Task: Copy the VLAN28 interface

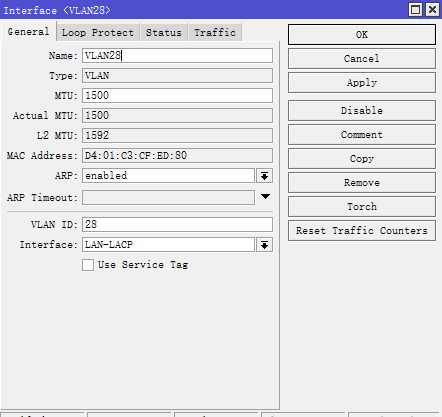Action: click(x=362, y=159)
